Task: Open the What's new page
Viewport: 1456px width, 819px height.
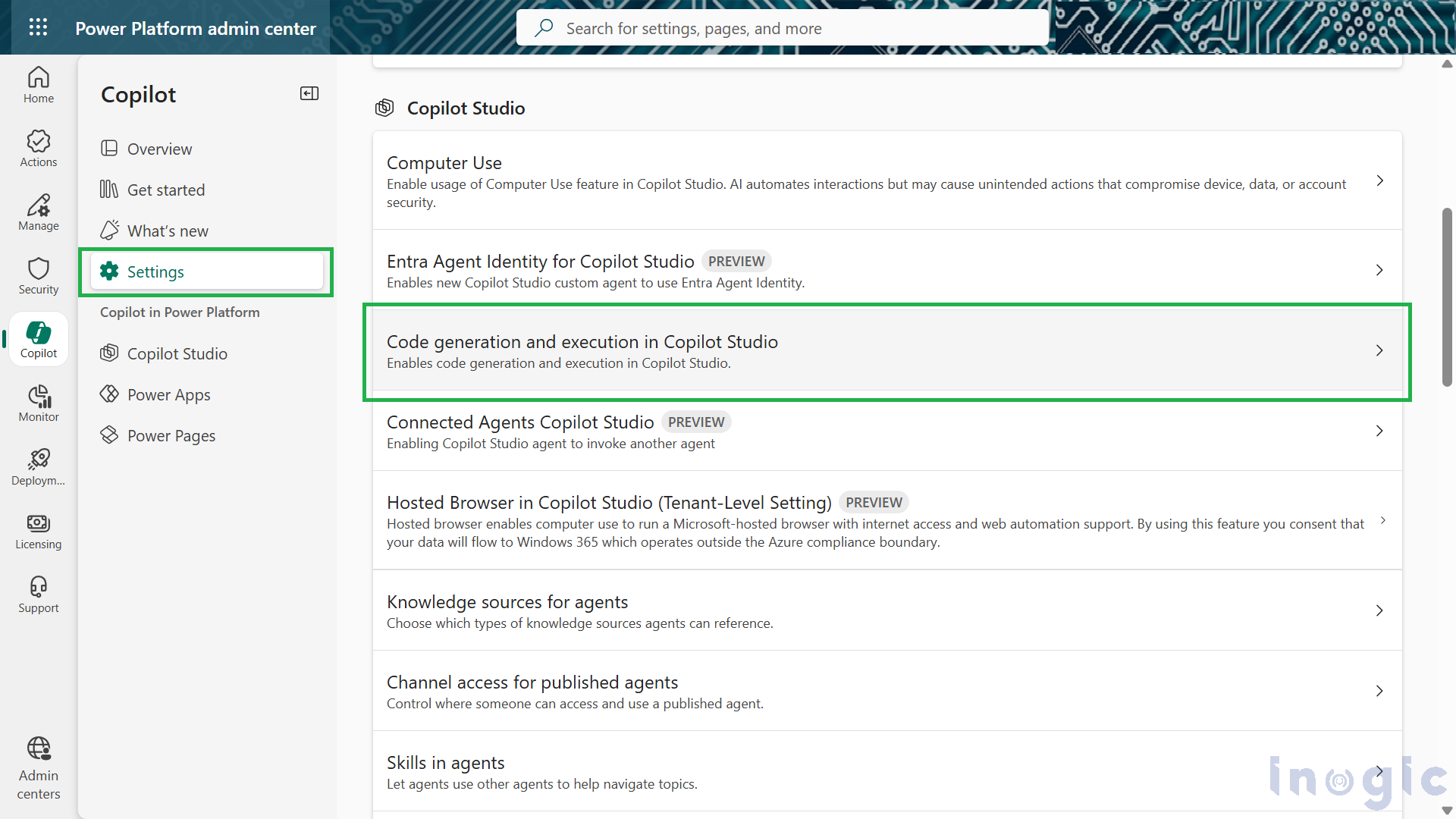Action: point(168,231)
